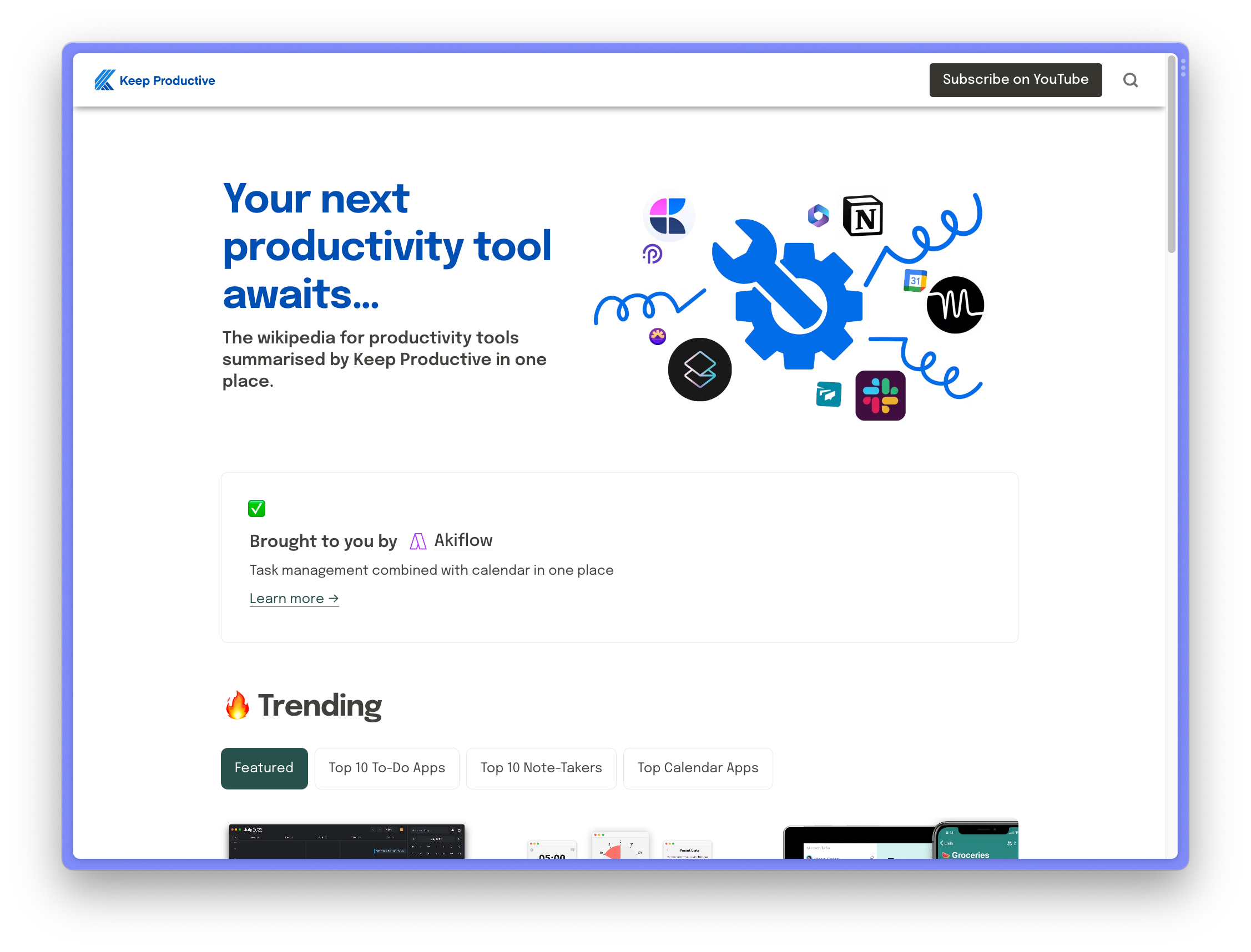Screen dimensions: 1251x952
Task: Click the small purple sunrise icon
Action: tap(657, 337)
